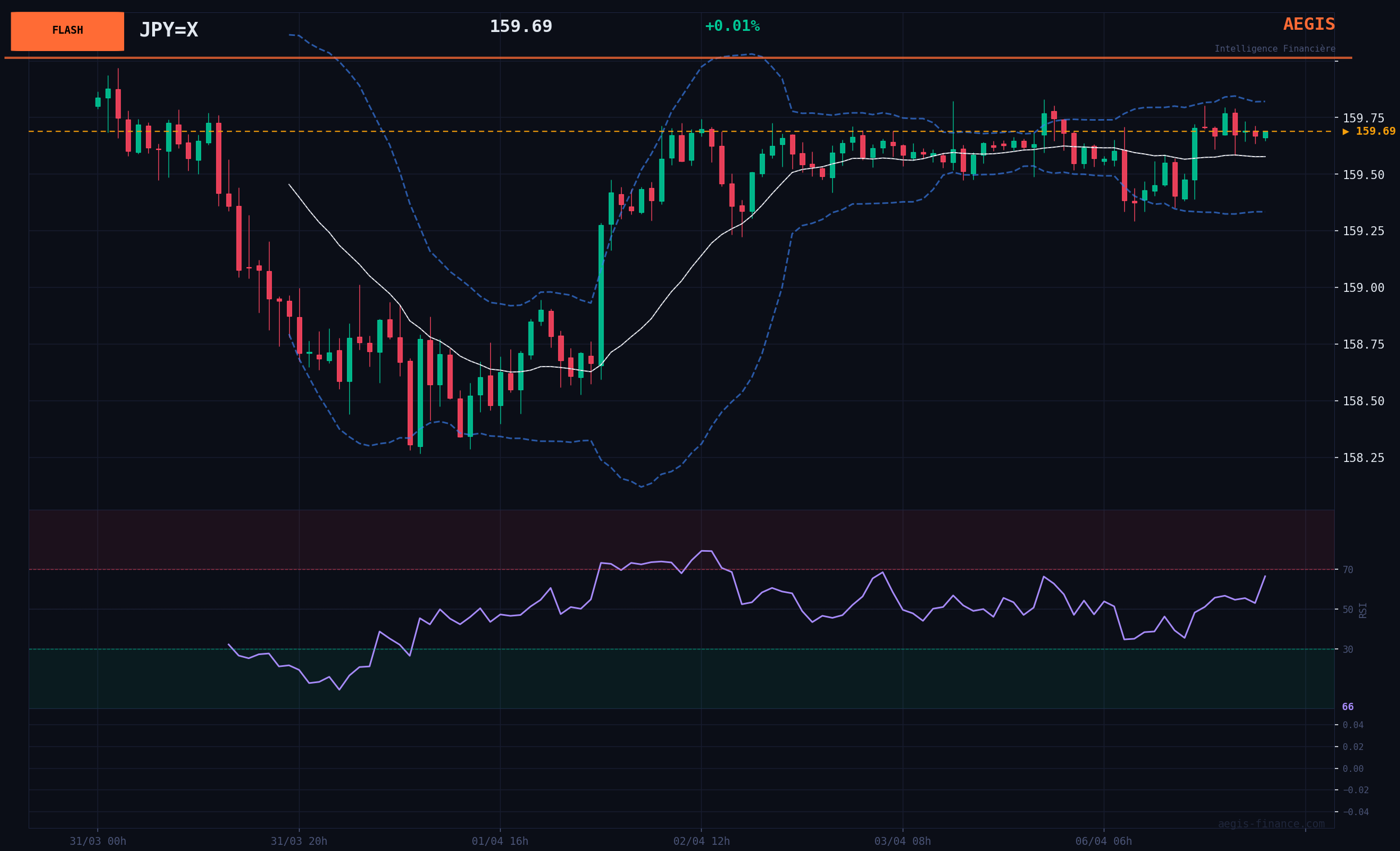Click the +0.01% change indicator

point(732,26)
